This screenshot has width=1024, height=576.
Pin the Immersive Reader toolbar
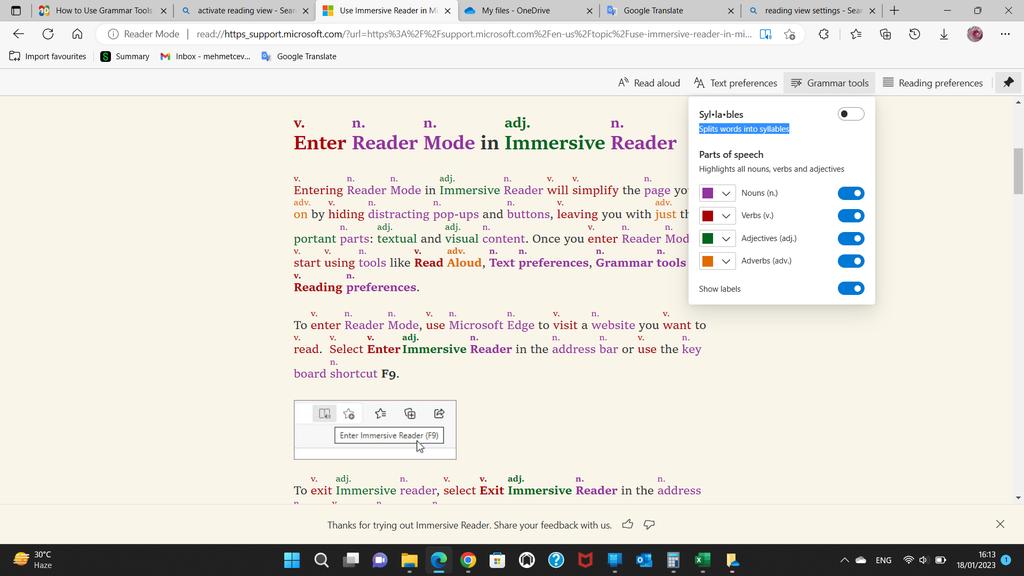[x=1008, y=82]
